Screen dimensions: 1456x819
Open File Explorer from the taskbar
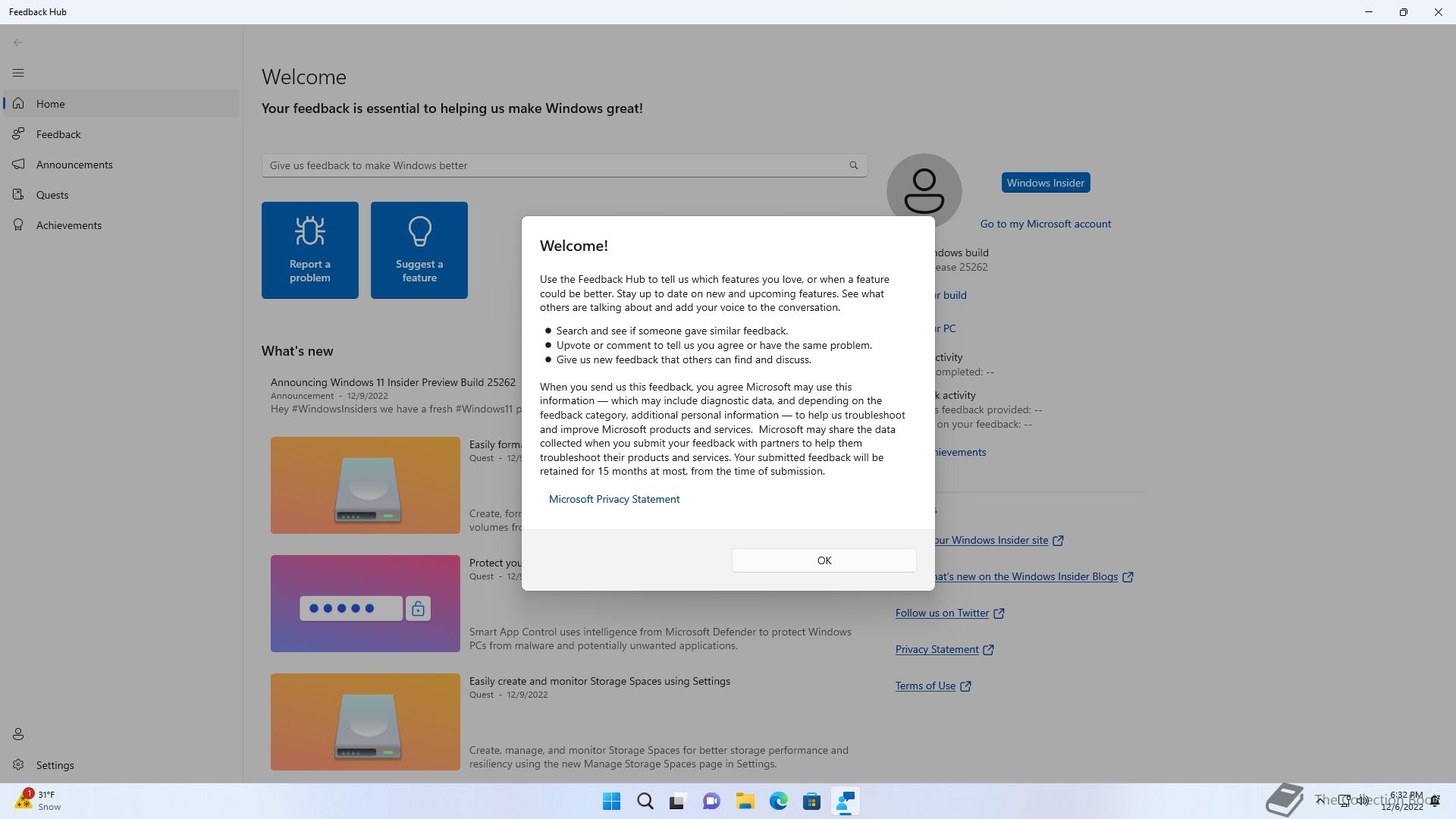click(745, 802)
